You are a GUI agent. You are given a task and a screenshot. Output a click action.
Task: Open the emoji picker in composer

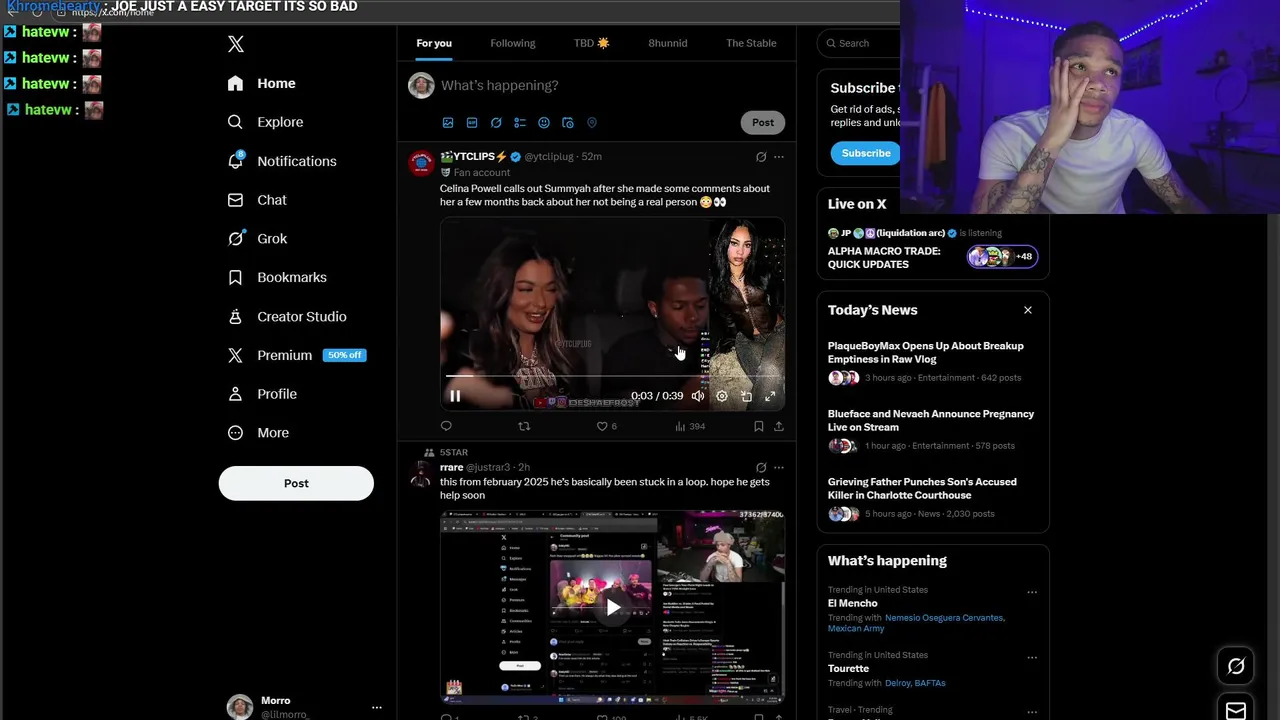544,123
